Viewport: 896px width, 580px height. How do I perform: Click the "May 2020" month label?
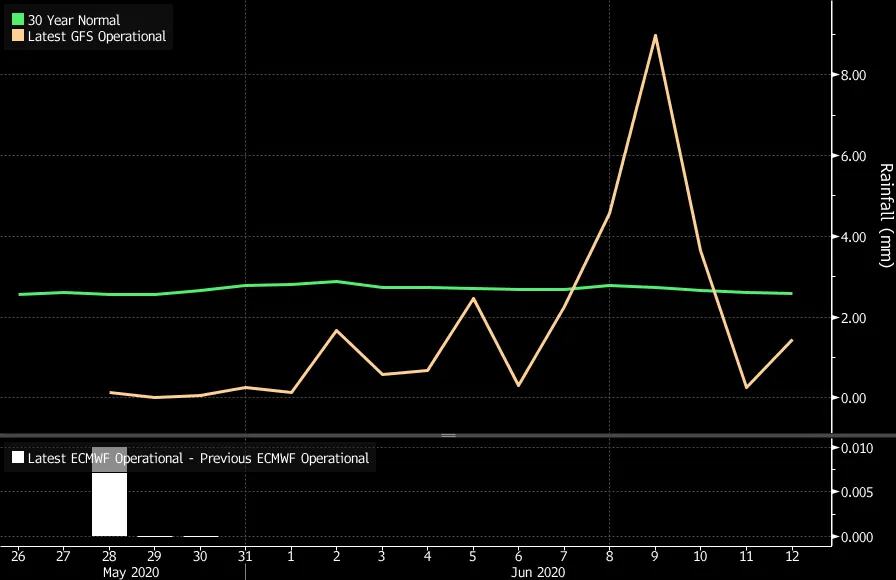pos(131,572)
